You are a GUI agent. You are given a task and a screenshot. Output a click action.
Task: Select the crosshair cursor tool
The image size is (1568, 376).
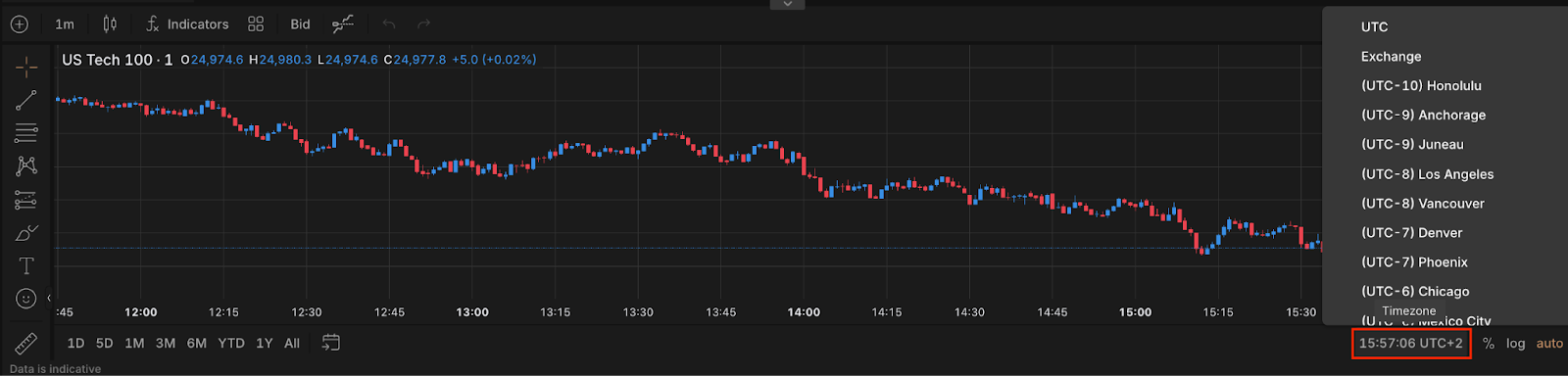(26, 67)
